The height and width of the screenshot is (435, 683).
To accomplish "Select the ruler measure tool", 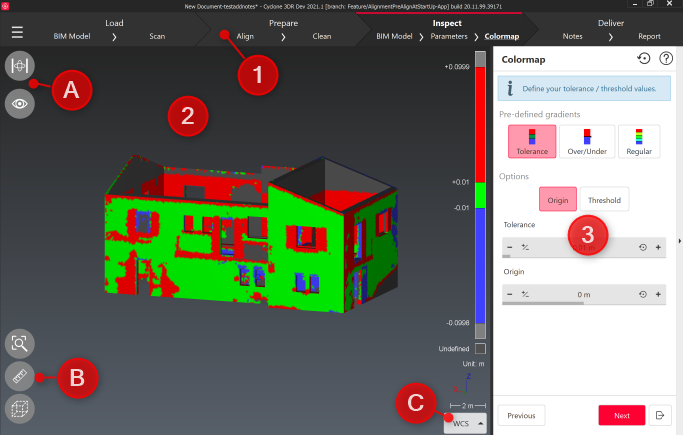I will click(19, 376).
